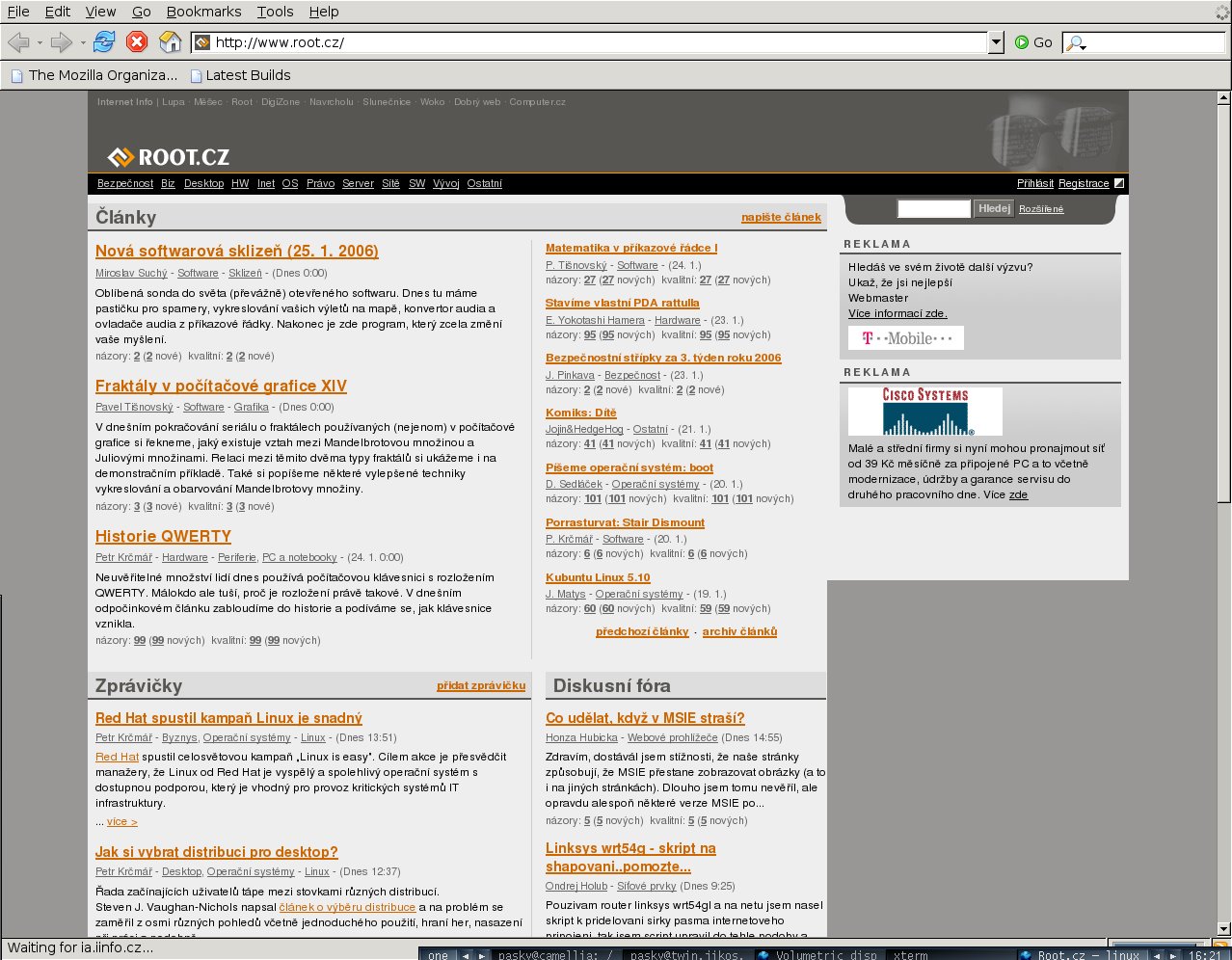The image size is (1232, 960).
Task: Open the Latest Builds bookmark
Action: pyautogui.click(x=240, y=75)
